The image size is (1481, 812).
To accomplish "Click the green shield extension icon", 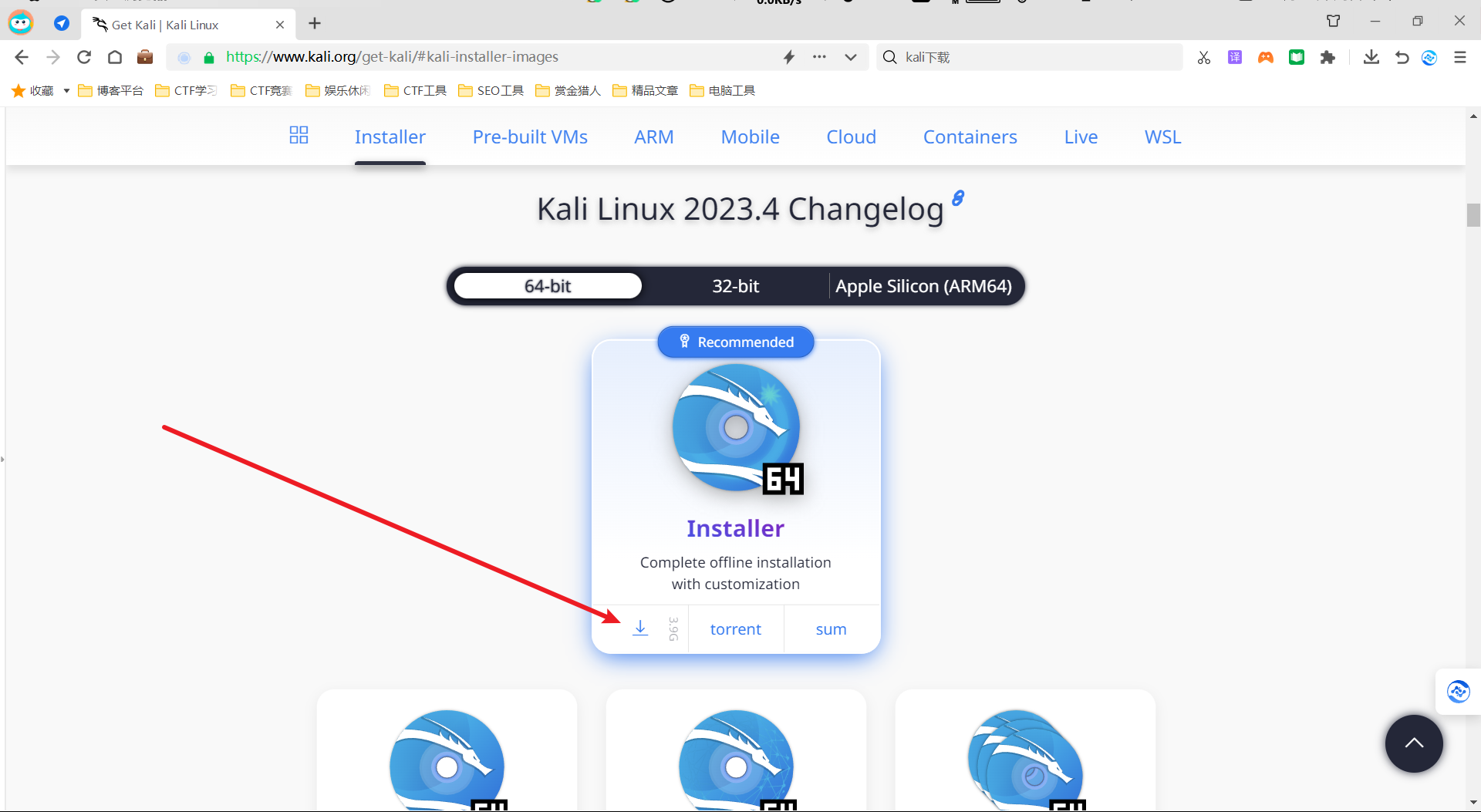I will pos(1297,57).
